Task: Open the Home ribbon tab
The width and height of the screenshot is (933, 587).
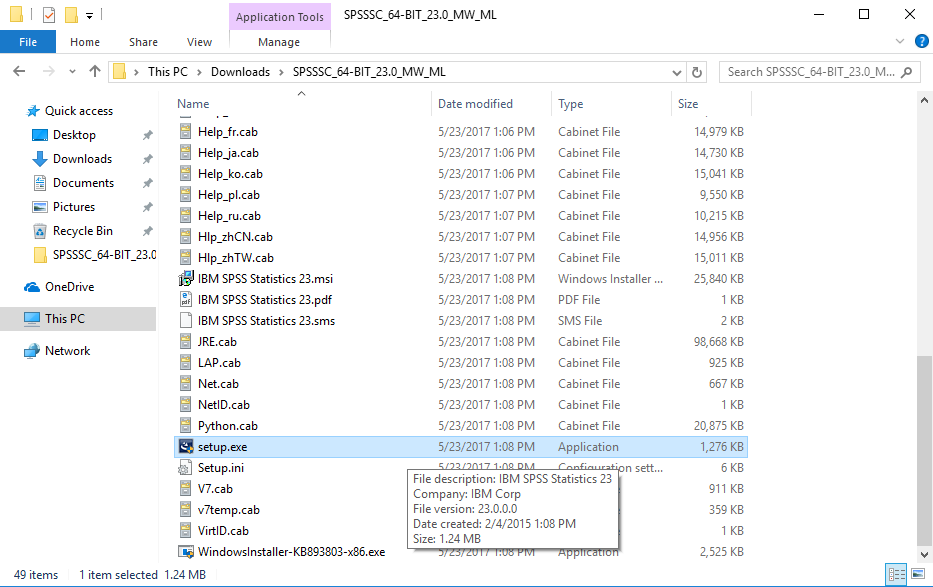Action: tap(84, 42)
